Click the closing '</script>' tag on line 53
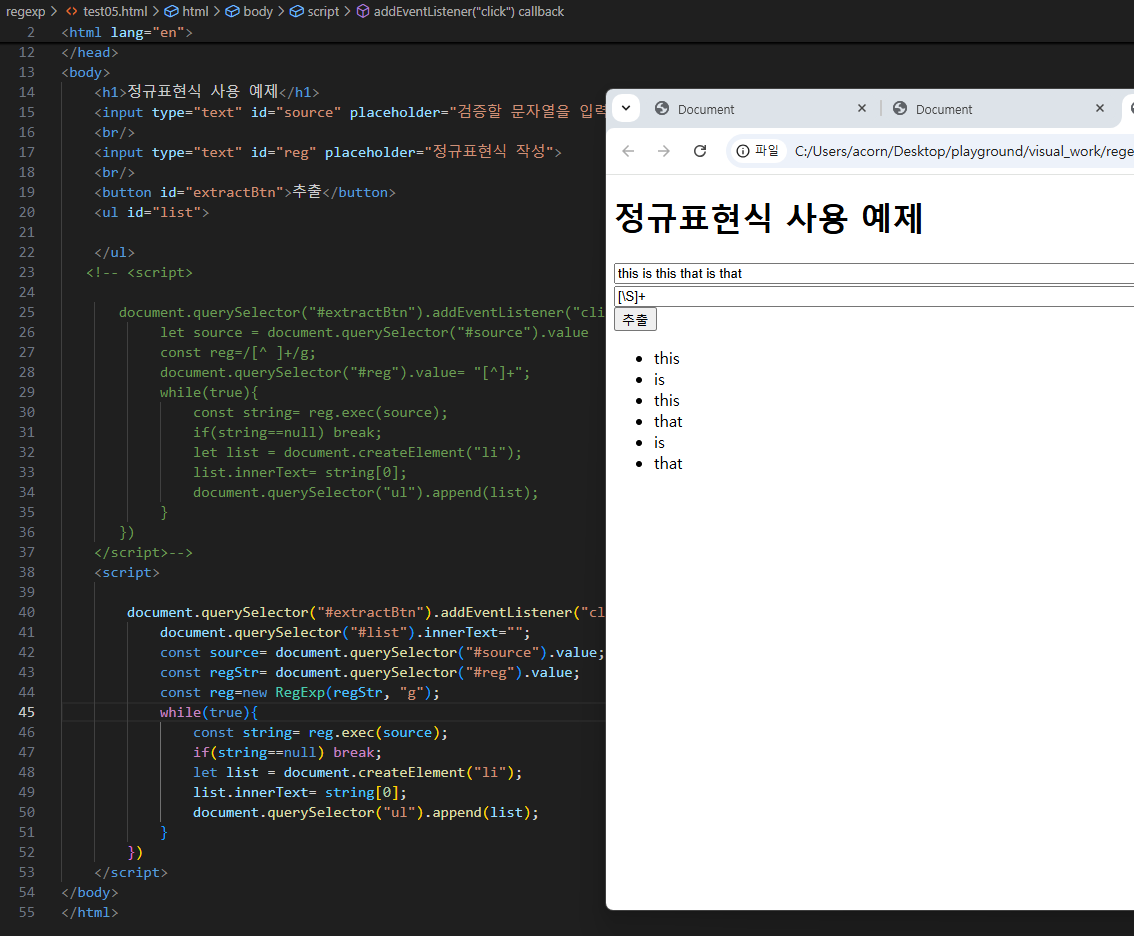The image size is (1134, 936). (131, 872)
